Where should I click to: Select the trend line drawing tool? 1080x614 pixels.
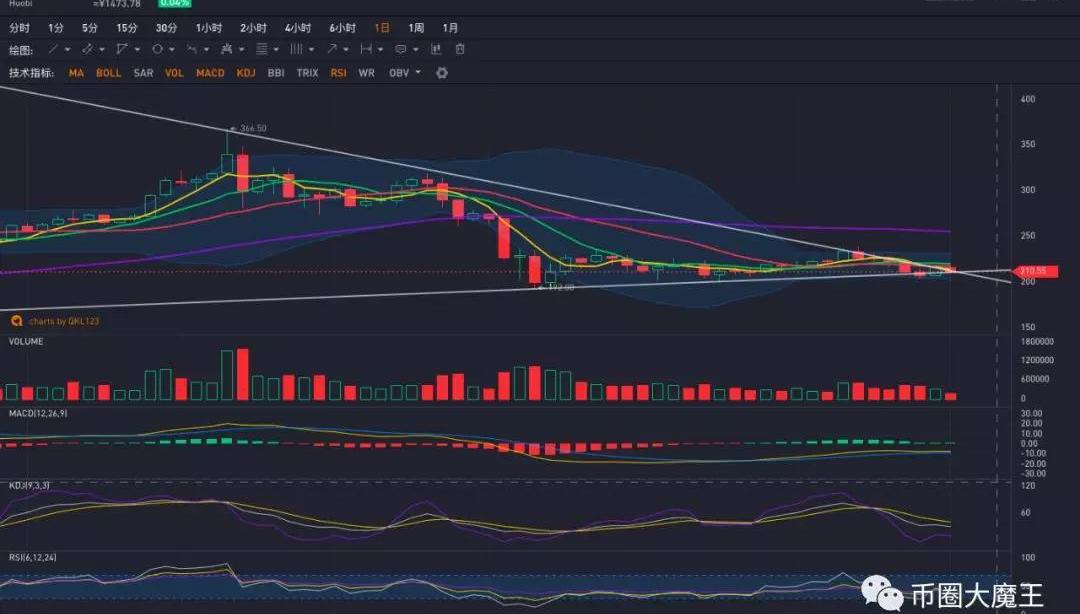[53, 49]
